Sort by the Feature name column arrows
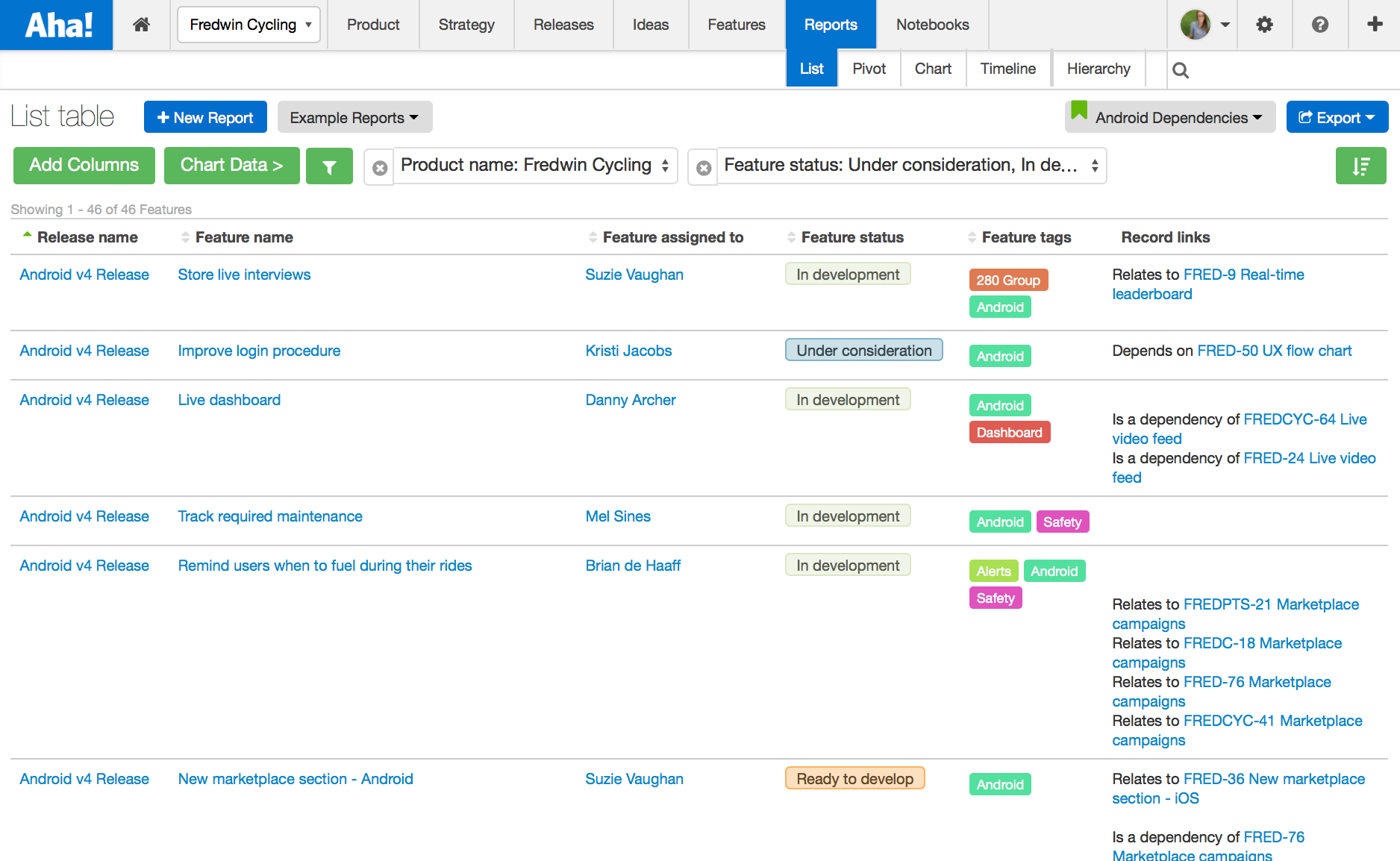 tap(184, 237)
